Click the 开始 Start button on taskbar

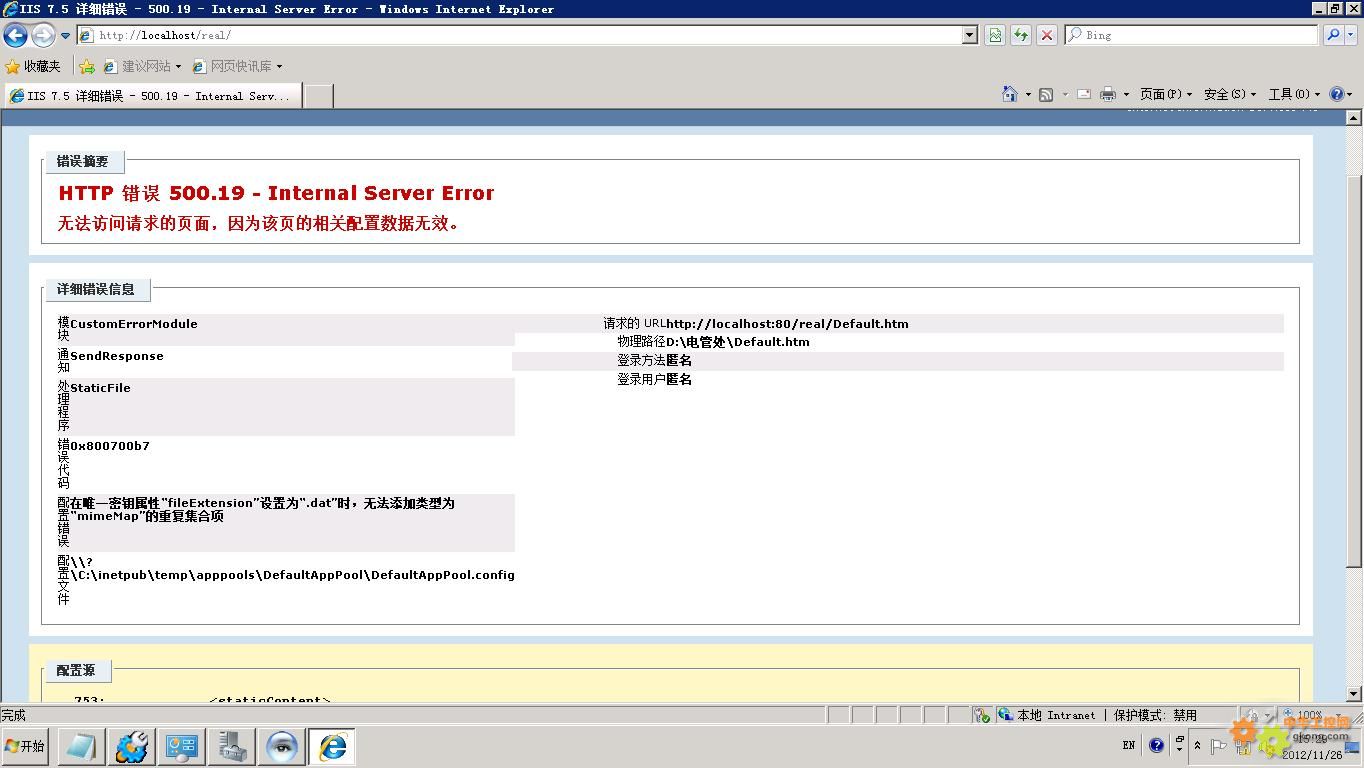click(25, 746)
